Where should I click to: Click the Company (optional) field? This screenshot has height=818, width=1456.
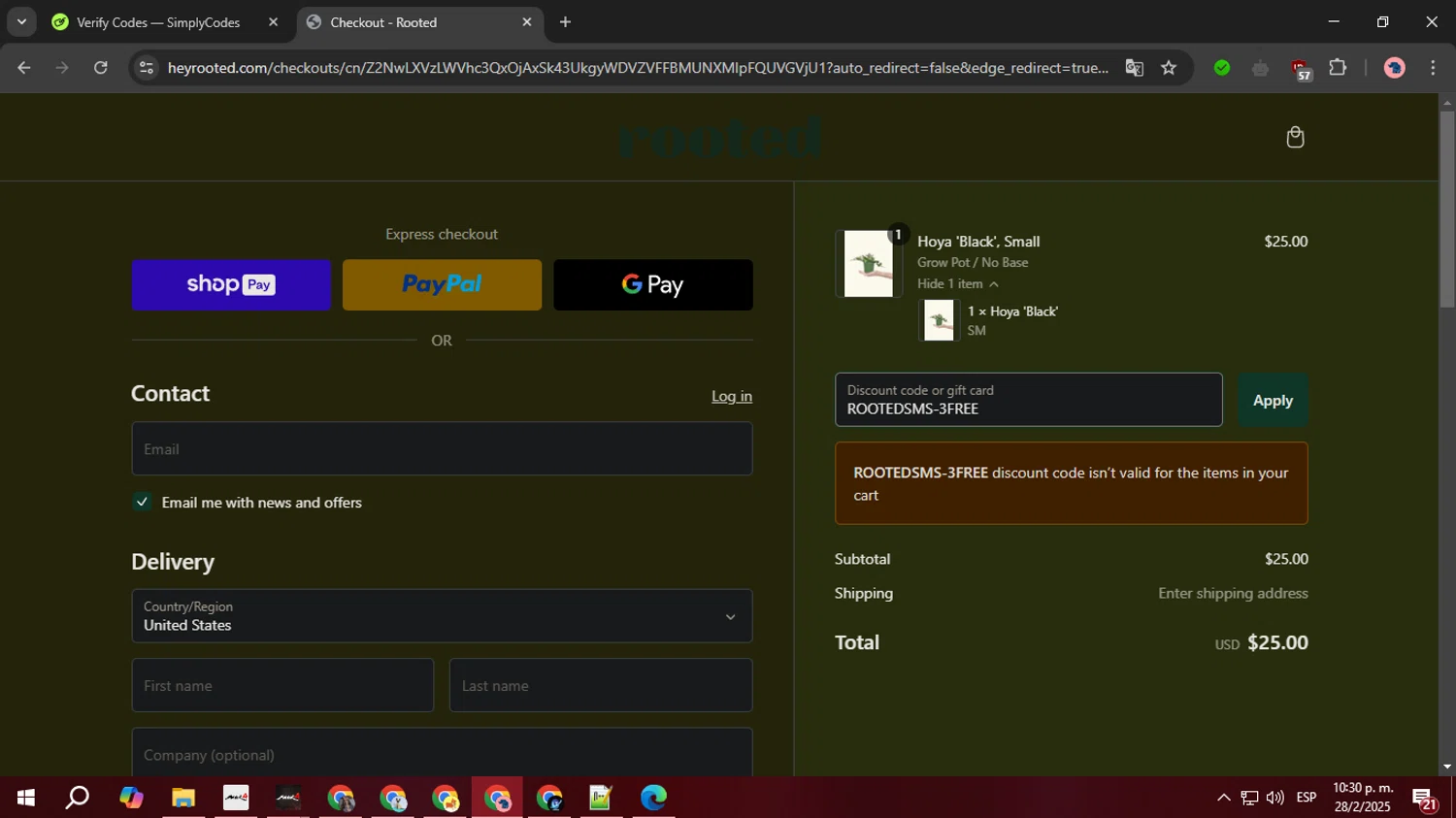442,752
